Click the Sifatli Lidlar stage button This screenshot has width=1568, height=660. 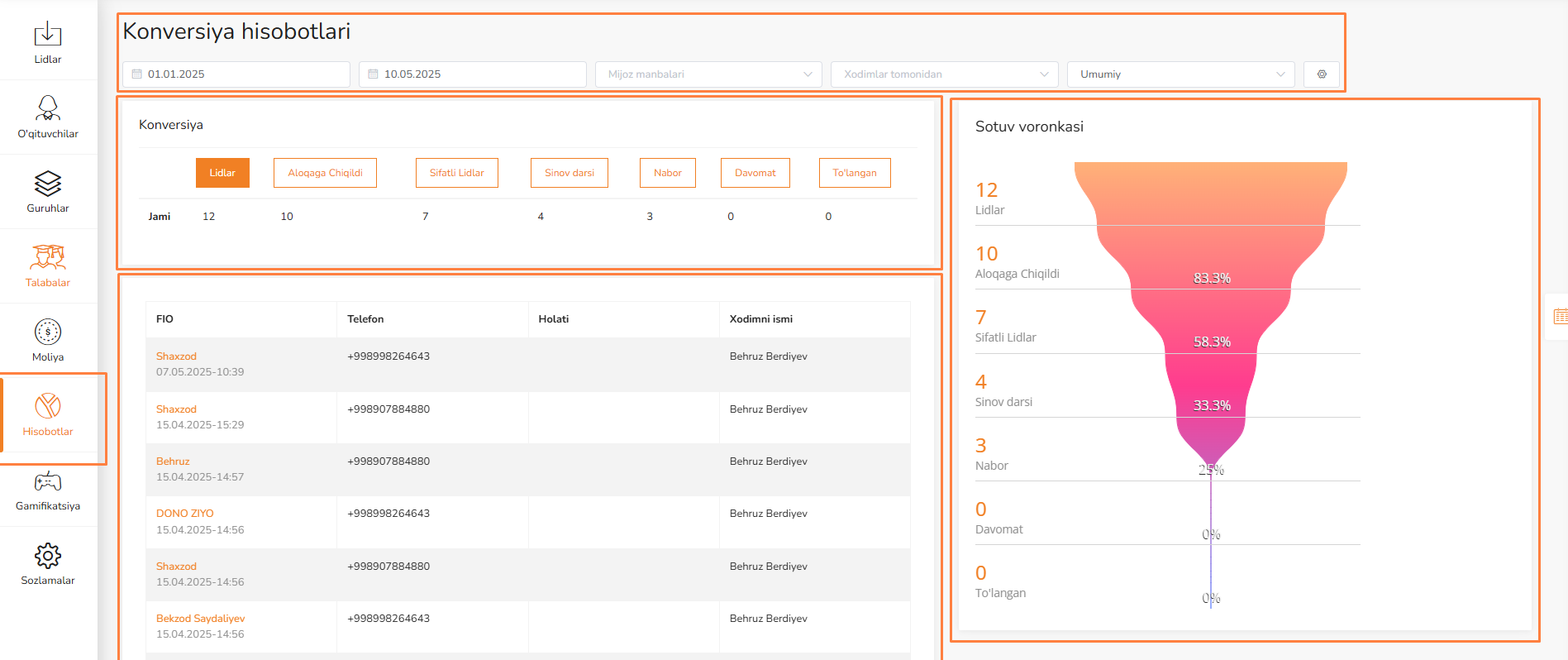[x=456, y=173]
